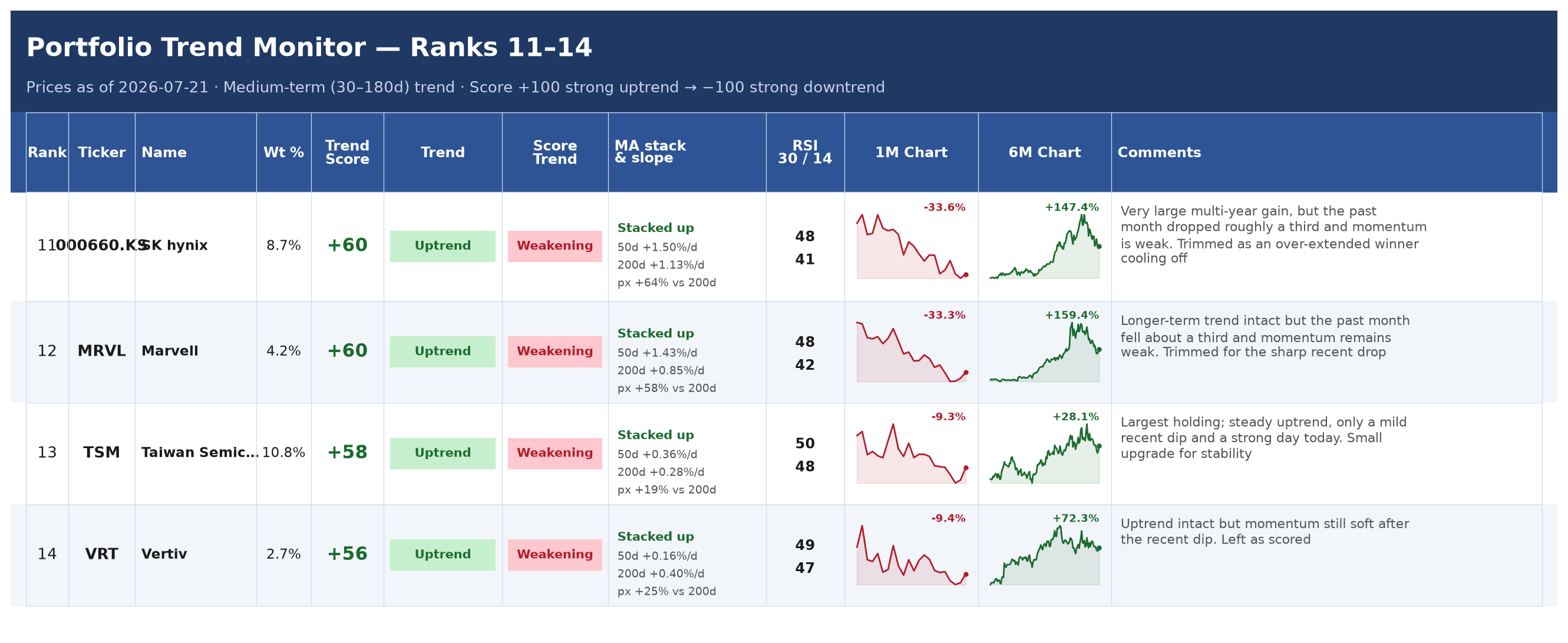Select the Trend Score column header
The height and width of the screenshot is (643, 1568).
(x=348, y=153)
